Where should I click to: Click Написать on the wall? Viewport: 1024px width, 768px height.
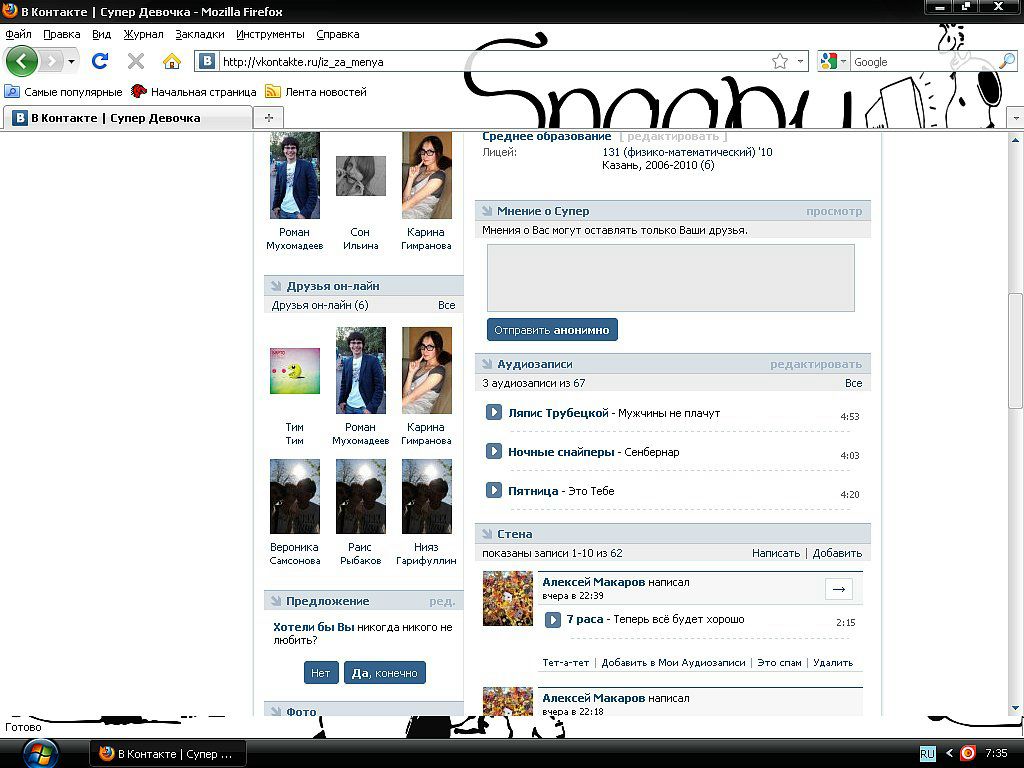pyautogui.click(x=776, y=552)
